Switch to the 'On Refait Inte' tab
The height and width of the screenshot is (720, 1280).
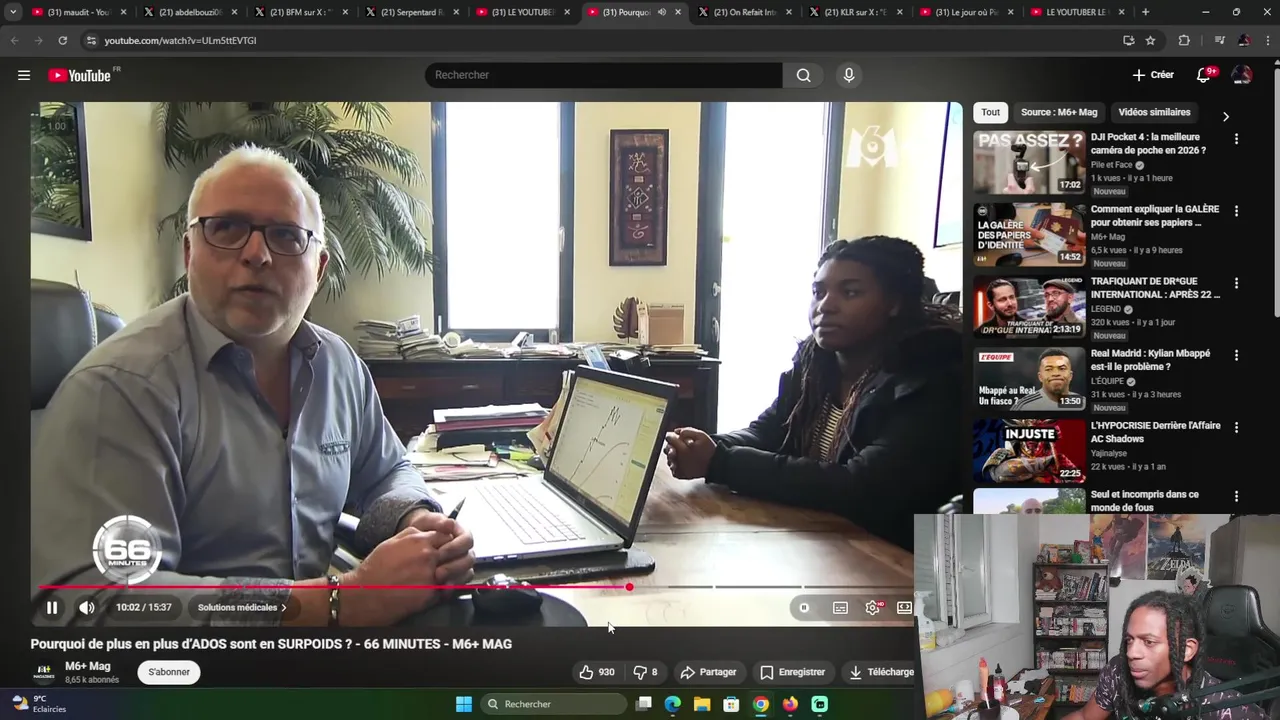[745, 12]
